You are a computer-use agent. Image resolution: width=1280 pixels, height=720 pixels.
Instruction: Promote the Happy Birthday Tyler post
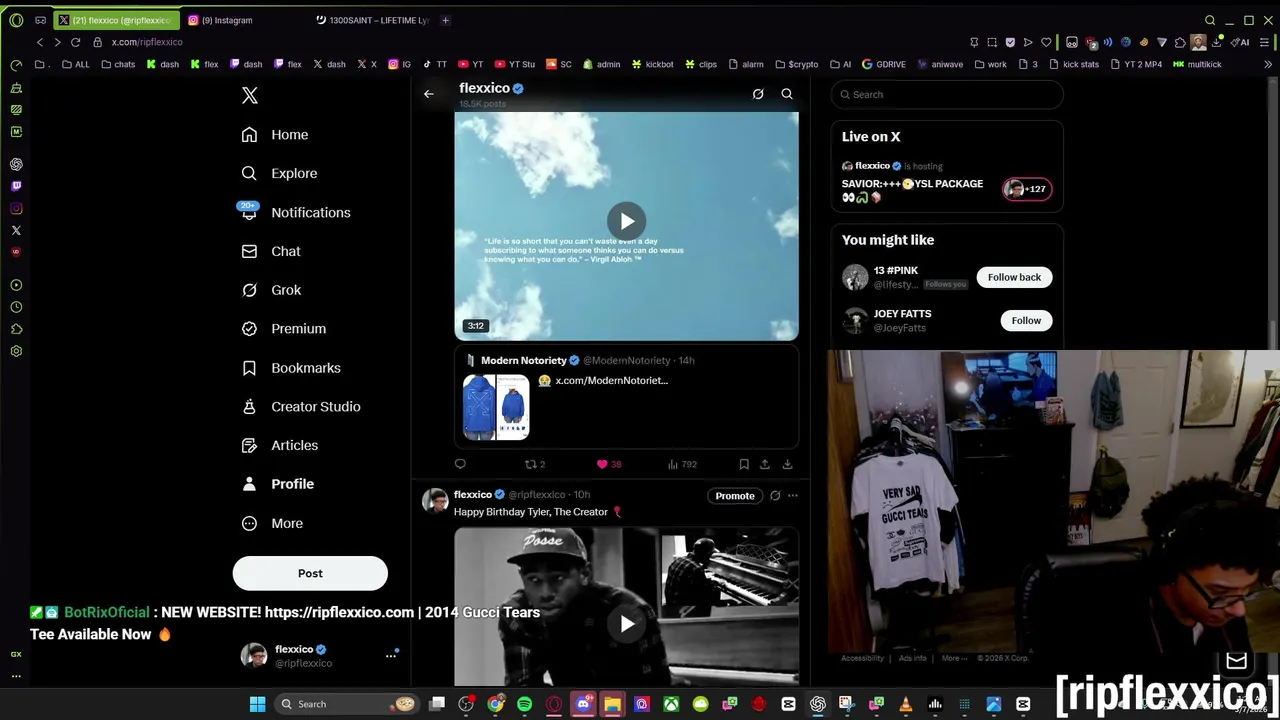[x=735, y=496]
